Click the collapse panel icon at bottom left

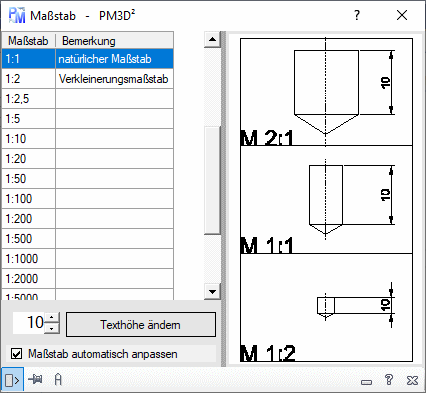(12, 380)
